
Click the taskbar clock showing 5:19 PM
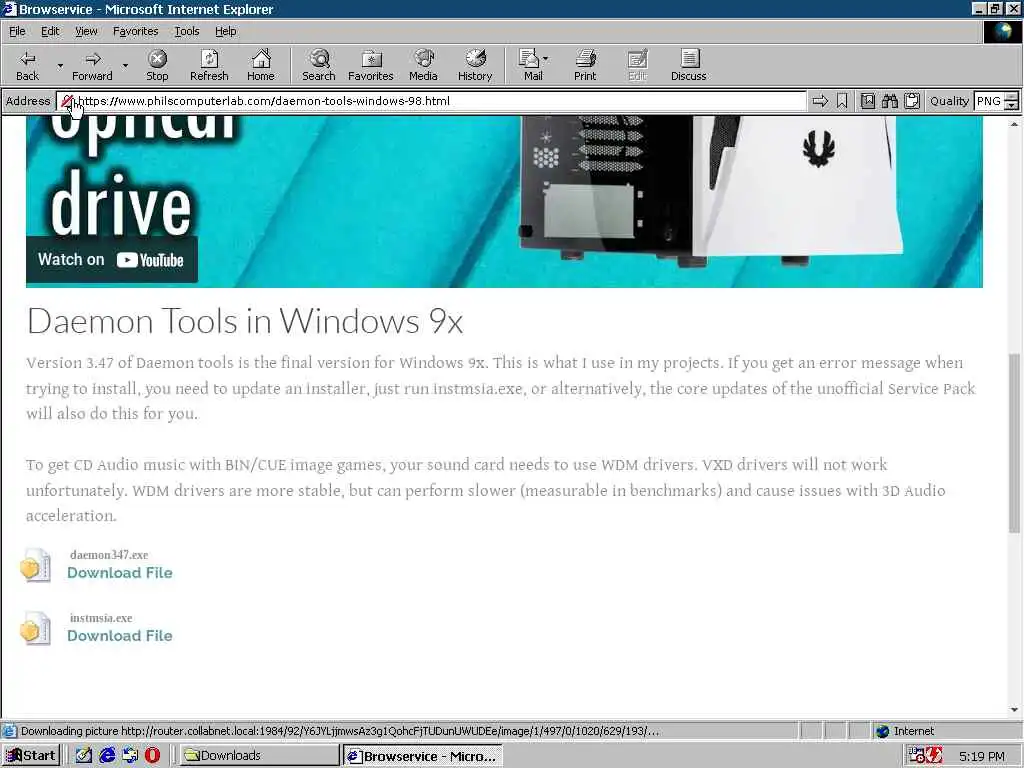click(982, 756)
